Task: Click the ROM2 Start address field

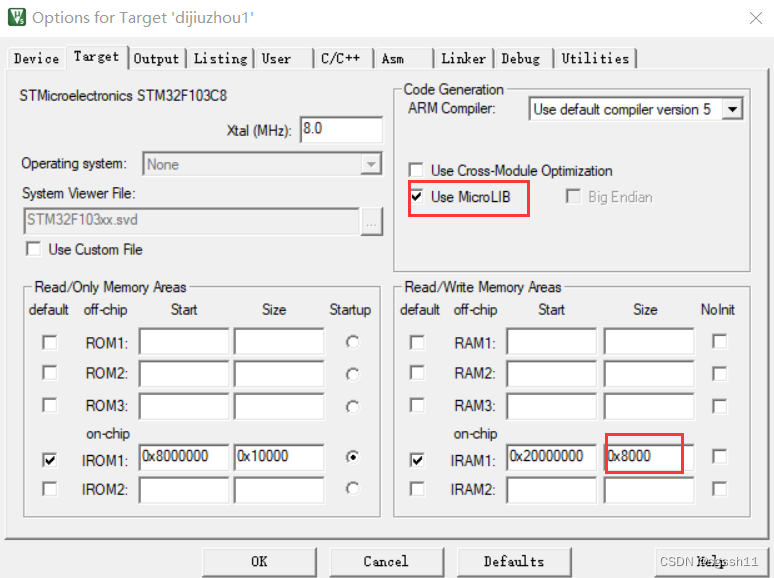Action: coord(184,374)
